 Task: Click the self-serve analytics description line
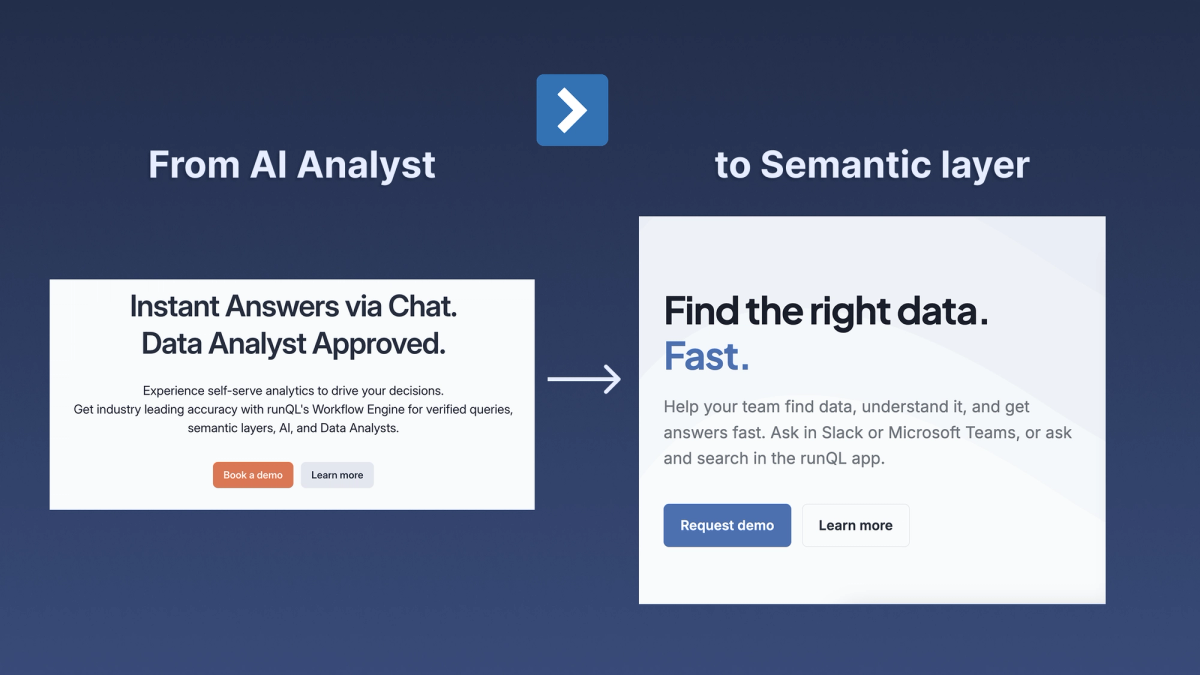coord(292,390)
